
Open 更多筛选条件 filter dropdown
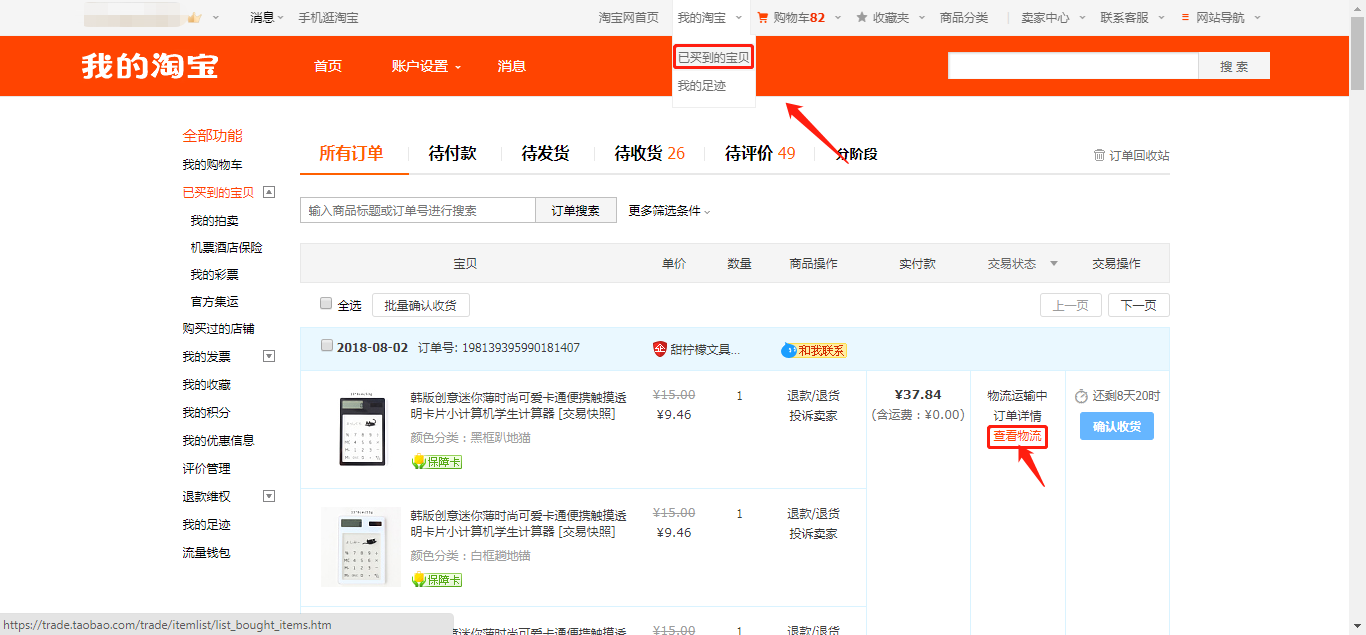tap(669, 210)
